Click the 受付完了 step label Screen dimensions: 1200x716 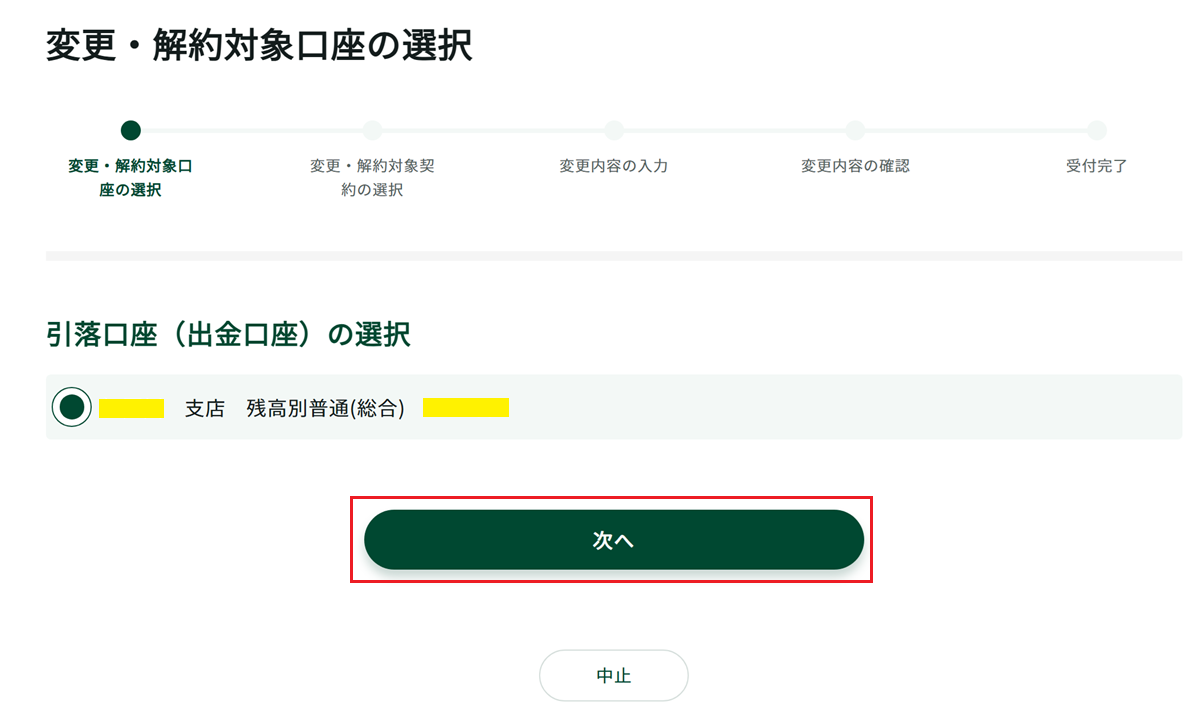click(x=1097, y=166)
